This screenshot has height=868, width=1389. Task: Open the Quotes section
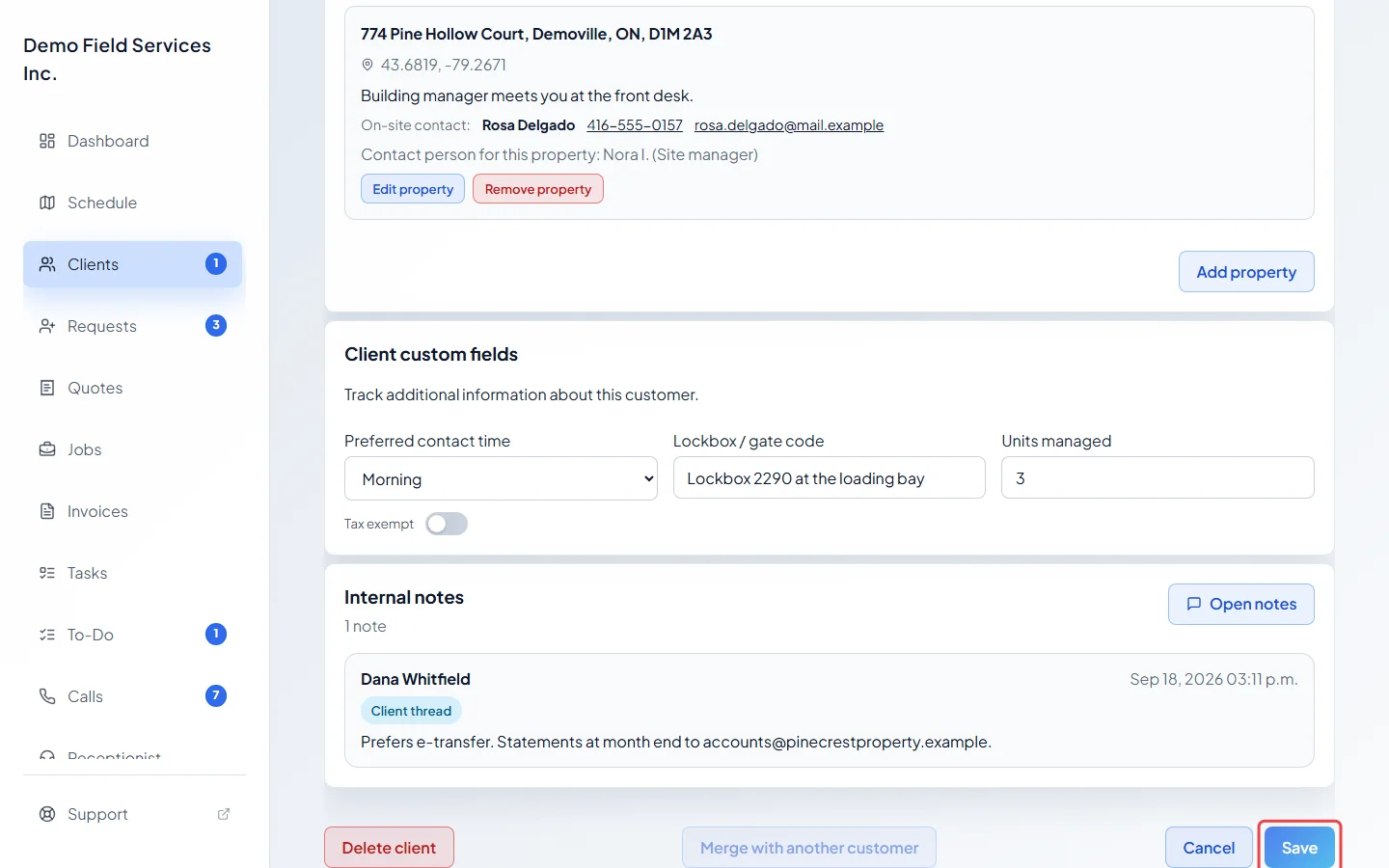[x=133, y=388]
